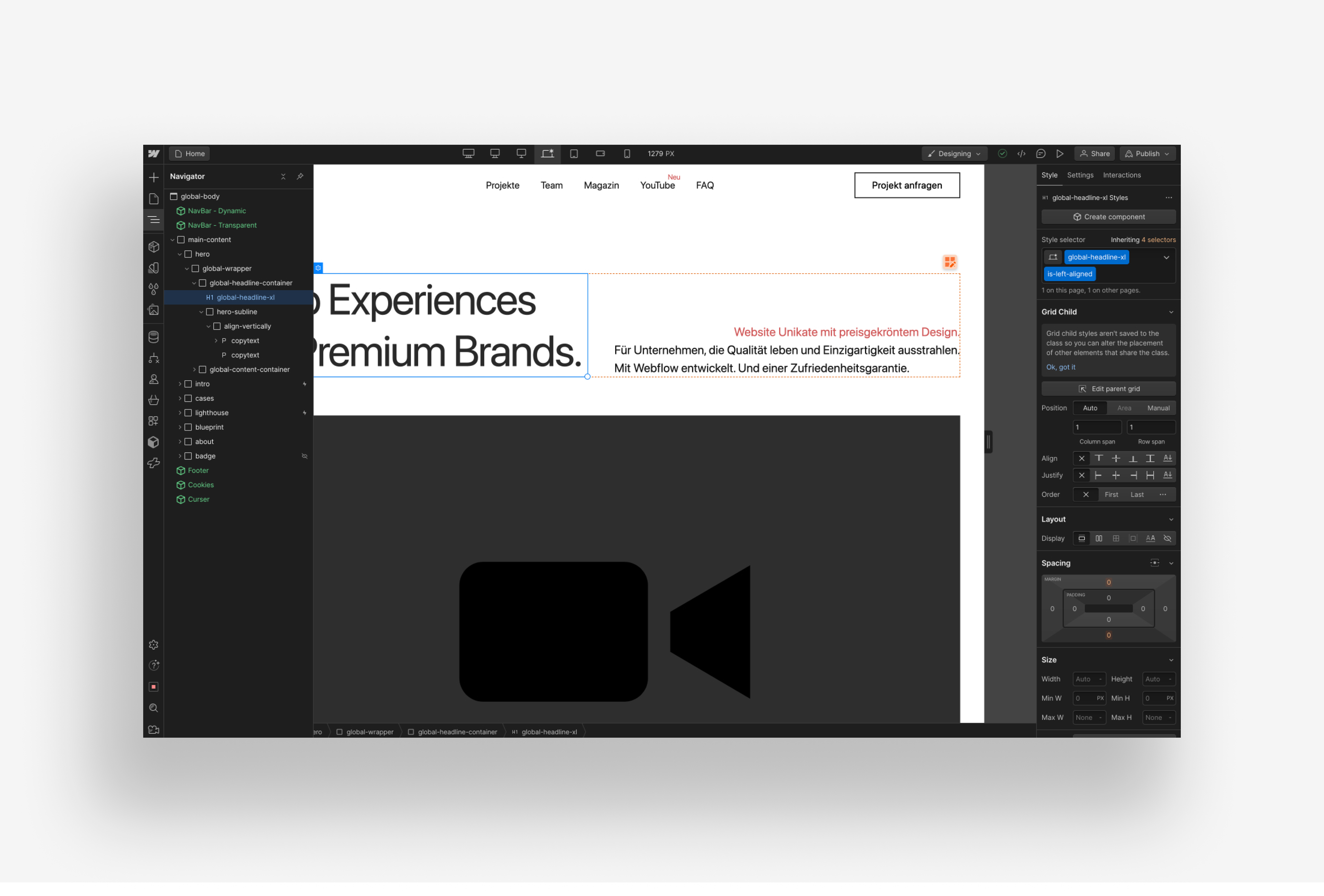Open the CMS collections database icon

pyautogui.click(x=153, y=337)
